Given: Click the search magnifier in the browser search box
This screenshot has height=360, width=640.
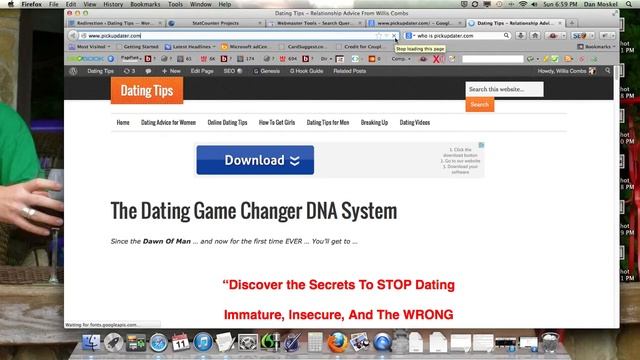Looking at the screenshot, I should click(506, 36).
